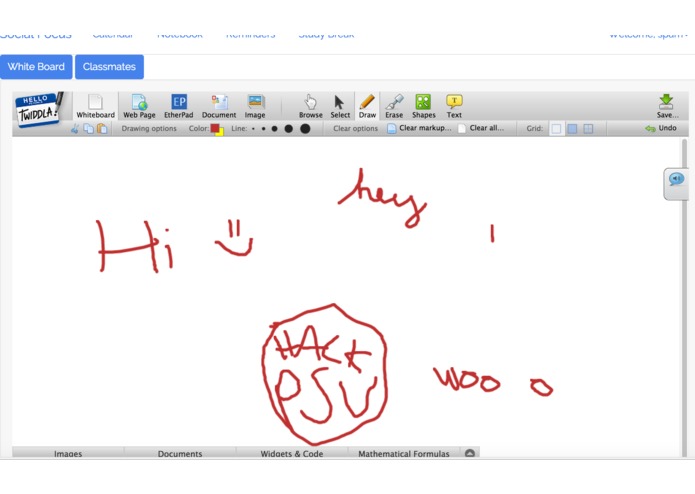Open the red drawing color swatch
The image size is (695, 494).
(217, 129)
